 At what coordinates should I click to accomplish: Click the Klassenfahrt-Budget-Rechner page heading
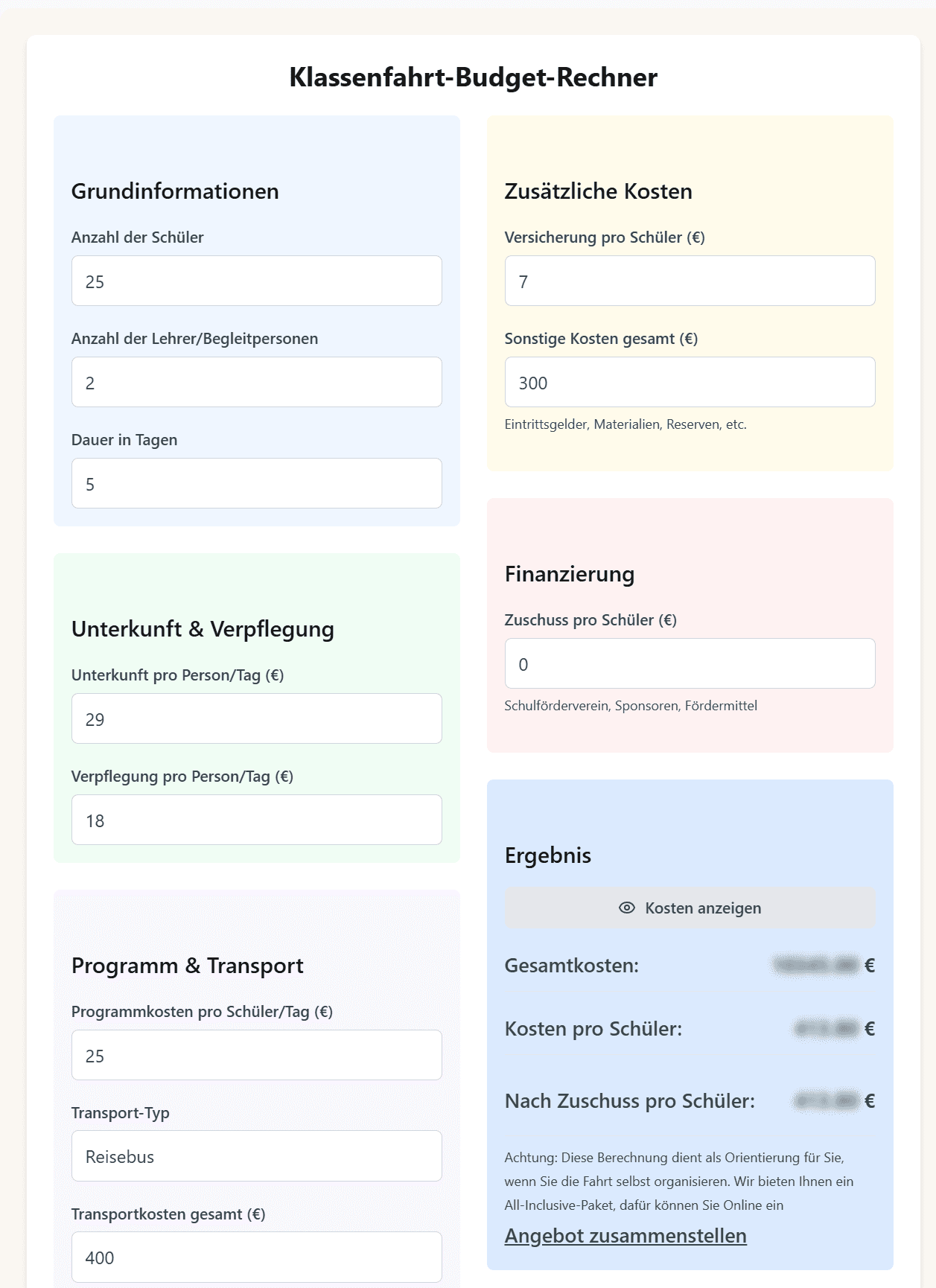[474, 76]
